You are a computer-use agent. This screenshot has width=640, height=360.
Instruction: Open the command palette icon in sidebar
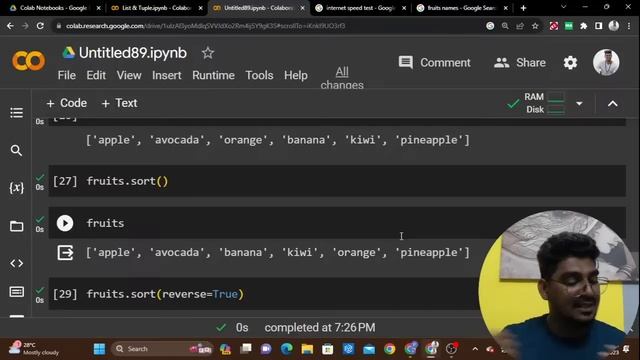(x=16, y=292)
